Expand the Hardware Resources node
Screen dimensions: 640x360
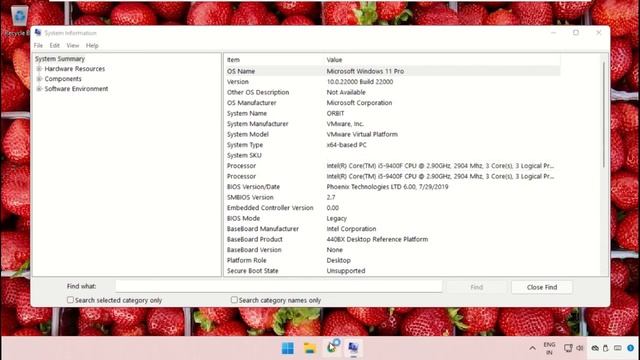coord(39,69)
